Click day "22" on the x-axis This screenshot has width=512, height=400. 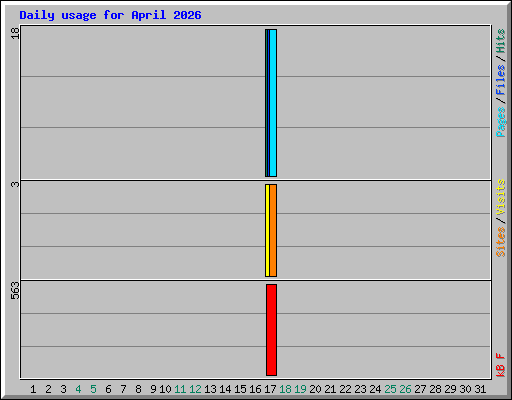click(345, 389)
